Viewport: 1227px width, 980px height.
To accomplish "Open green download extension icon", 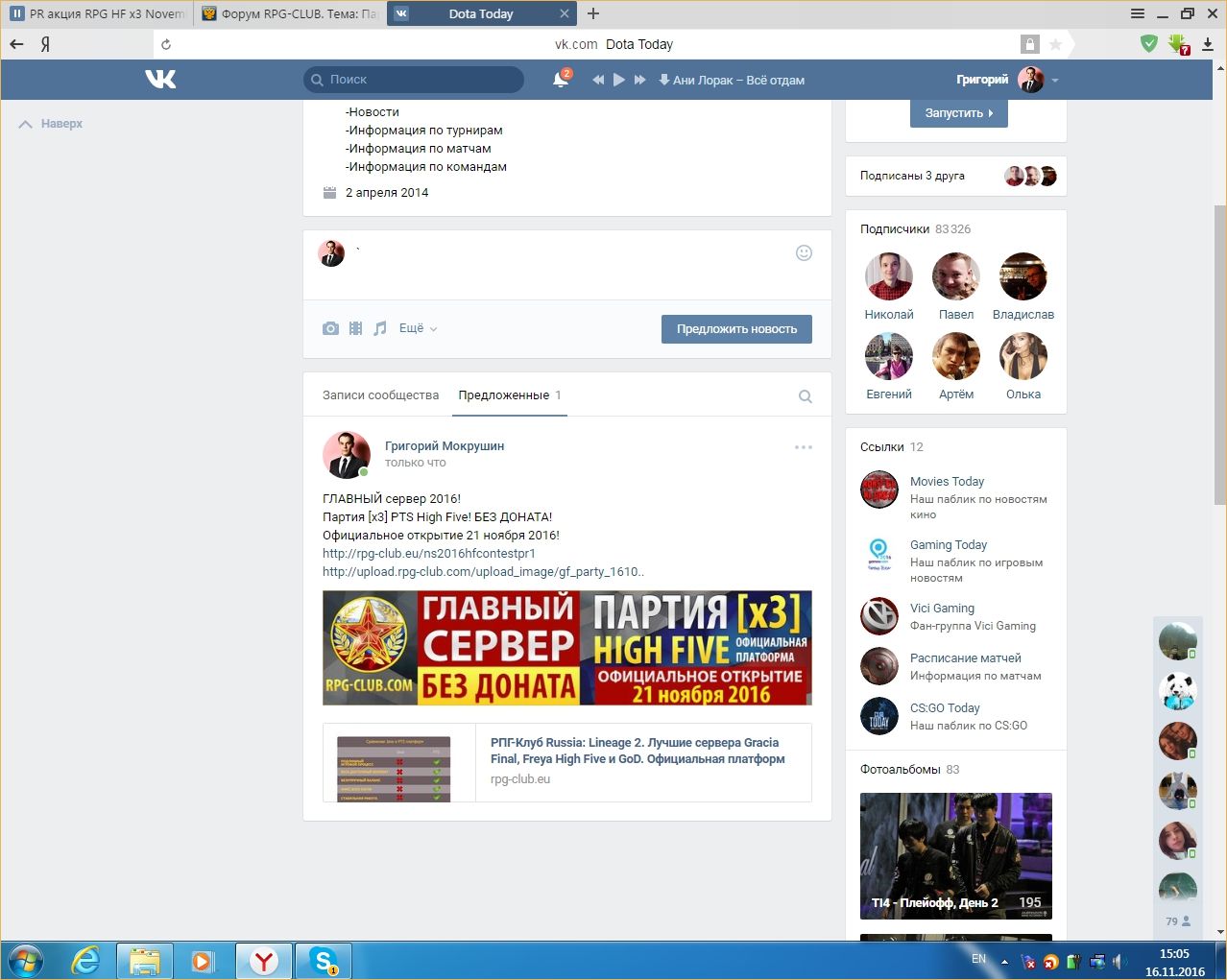I will 1178,44.
